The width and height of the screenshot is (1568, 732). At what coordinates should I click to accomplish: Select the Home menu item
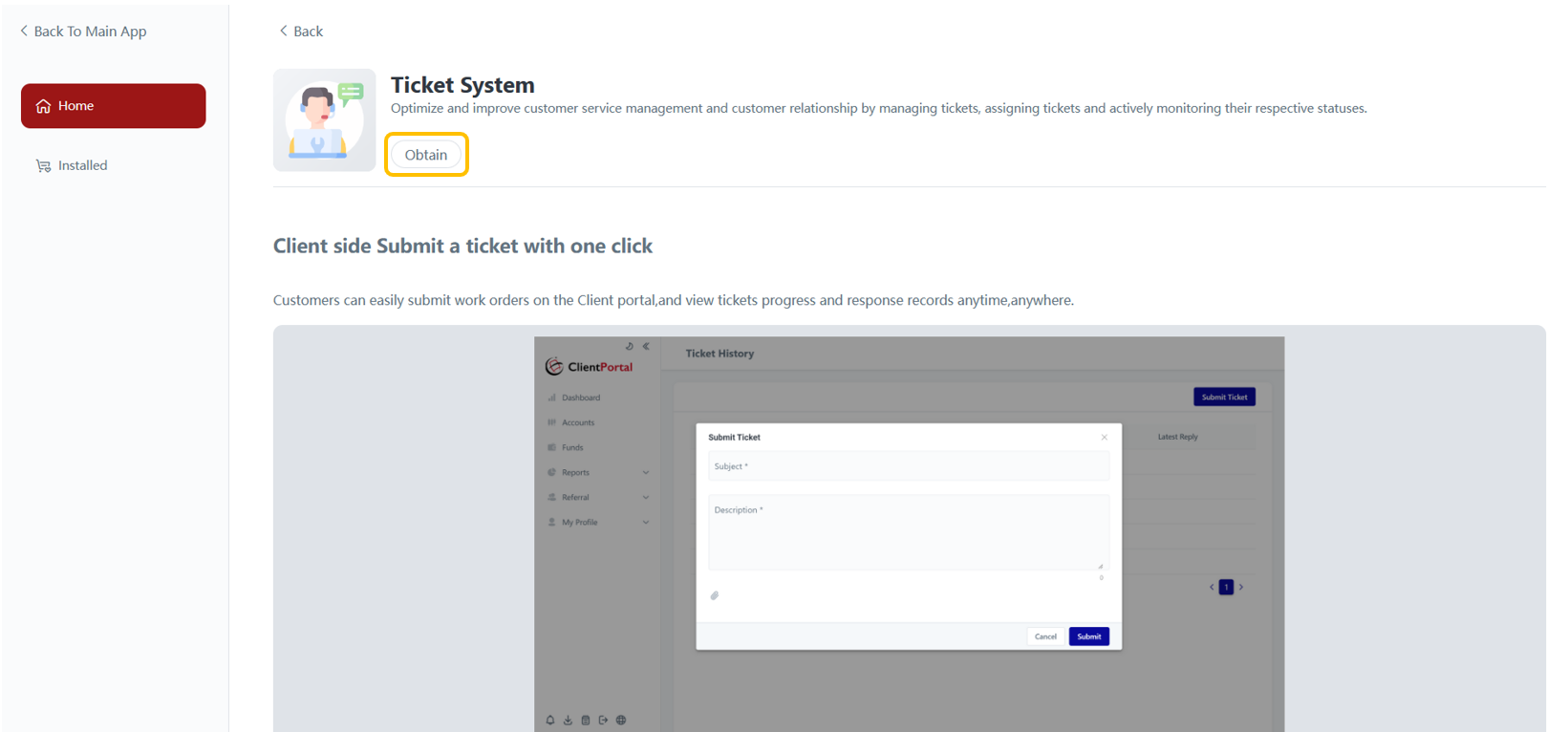[113, 106]
